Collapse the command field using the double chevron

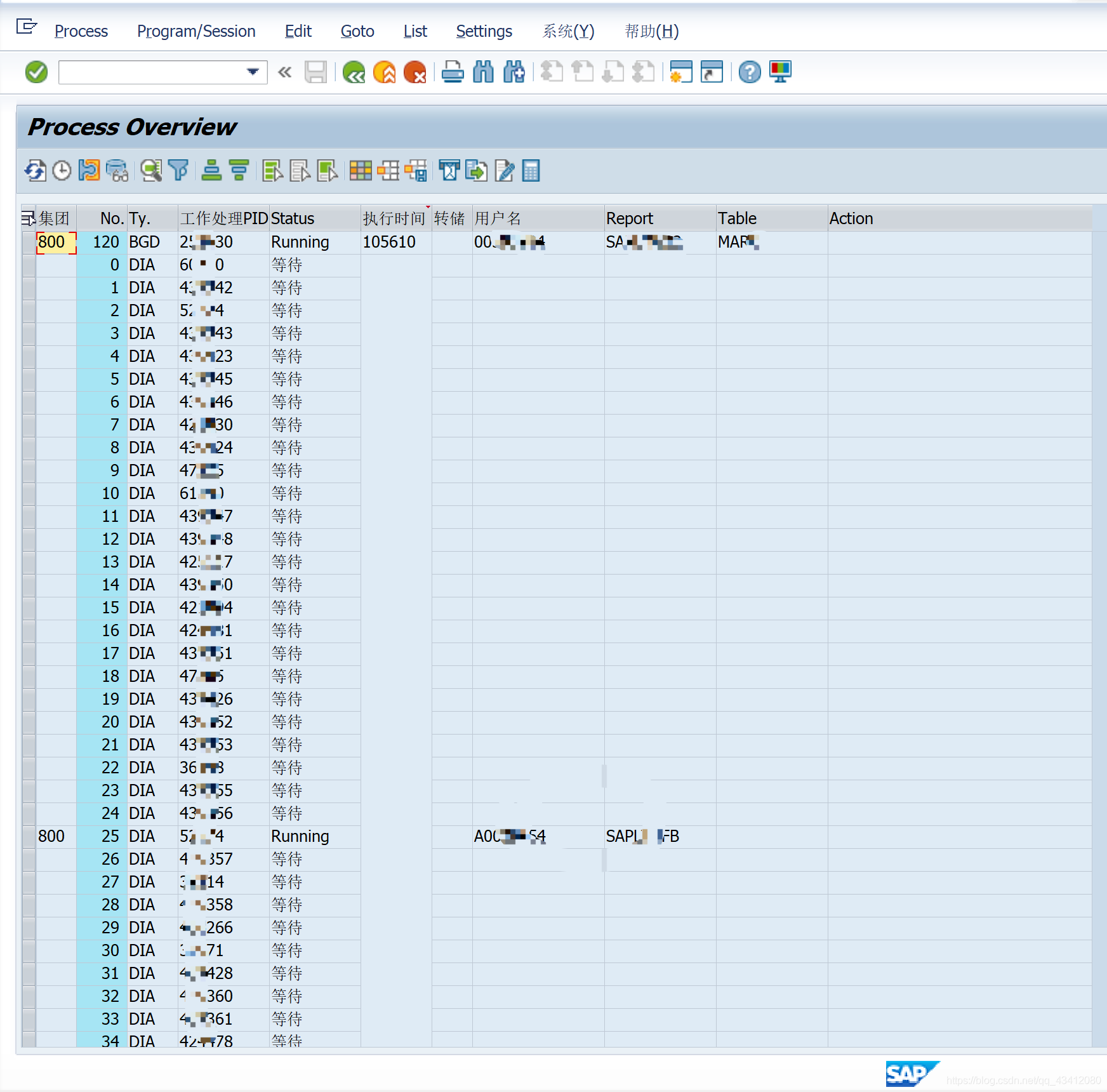tap(284, 72)
